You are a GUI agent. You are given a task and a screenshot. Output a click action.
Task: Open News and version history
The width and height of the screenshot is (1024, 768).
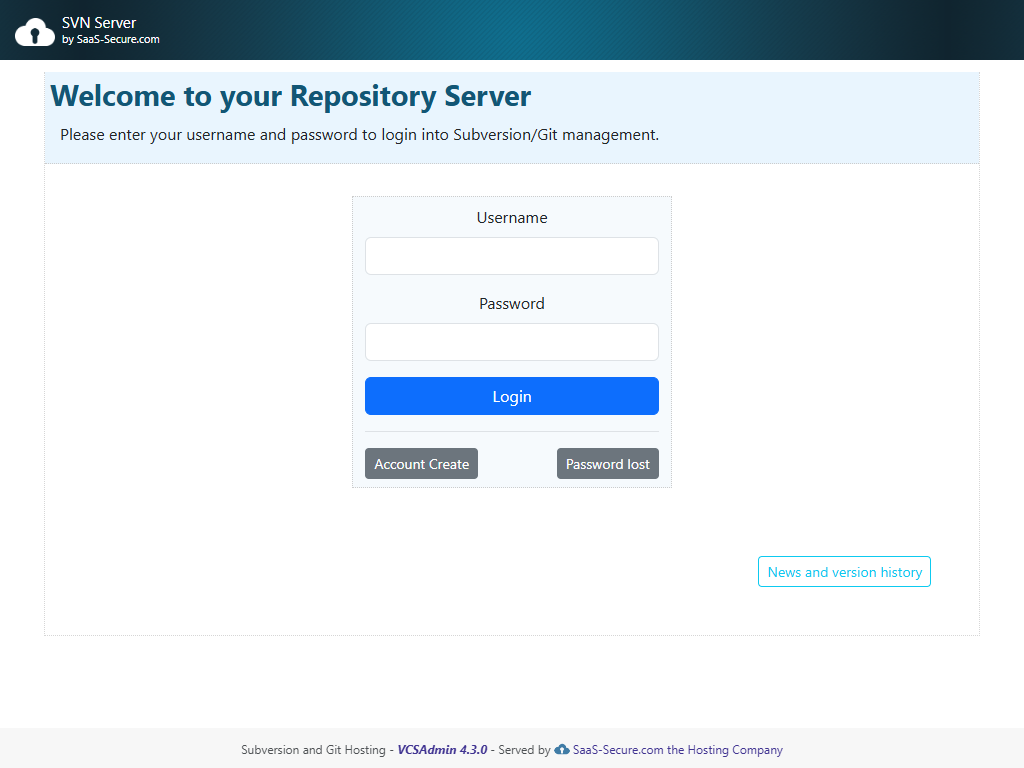pos(844,571)
